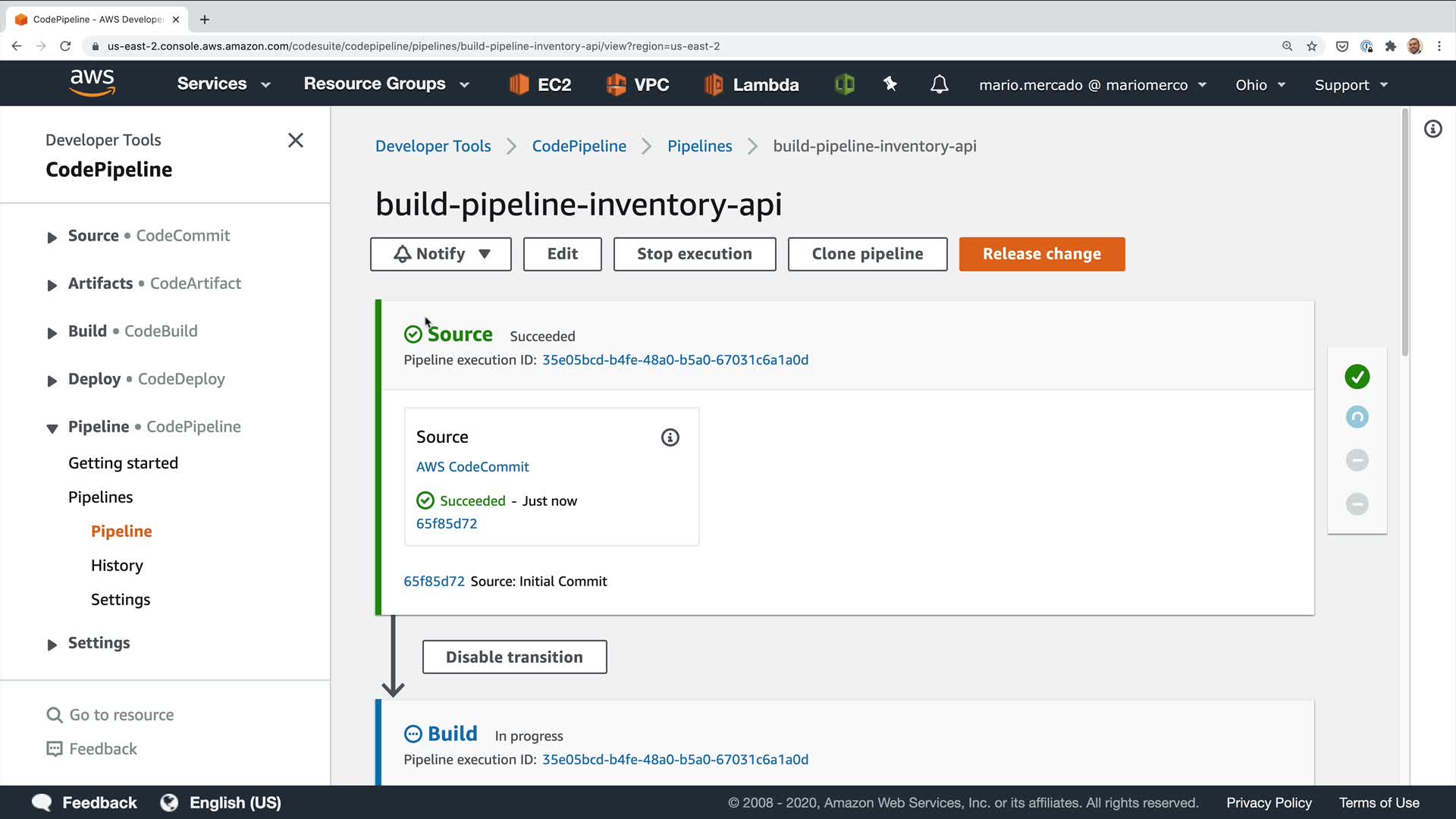Open the Lambda shortcut icon
1456x819 pixels.
coord(713,84)
